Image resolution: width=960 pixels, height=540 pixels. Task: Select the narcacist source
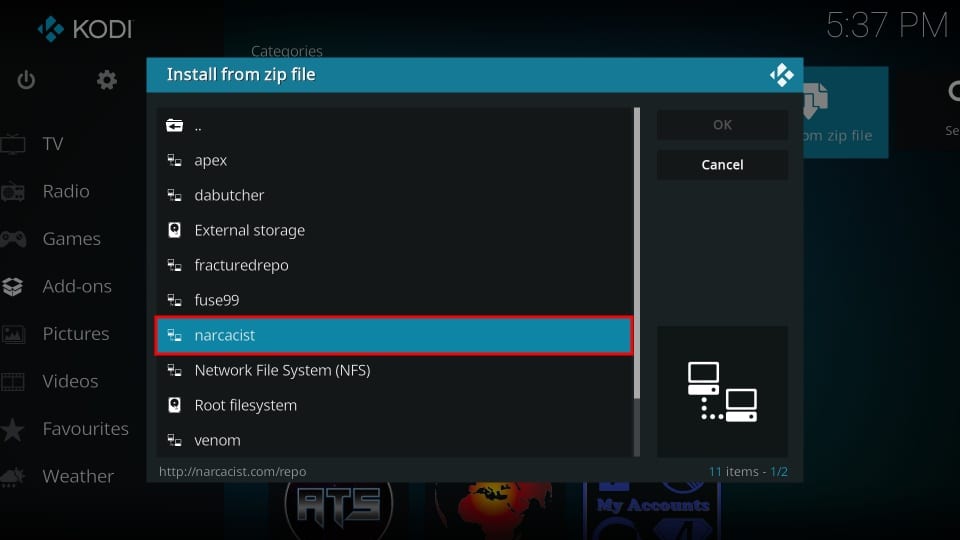[394, 336]
